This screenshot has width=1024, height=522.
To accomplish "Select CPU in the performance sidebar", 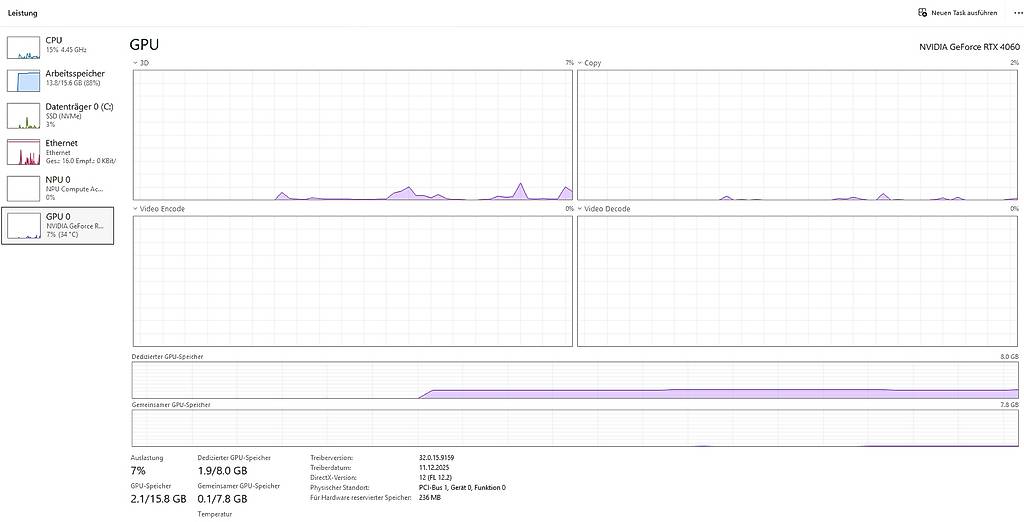I will 57,46.
